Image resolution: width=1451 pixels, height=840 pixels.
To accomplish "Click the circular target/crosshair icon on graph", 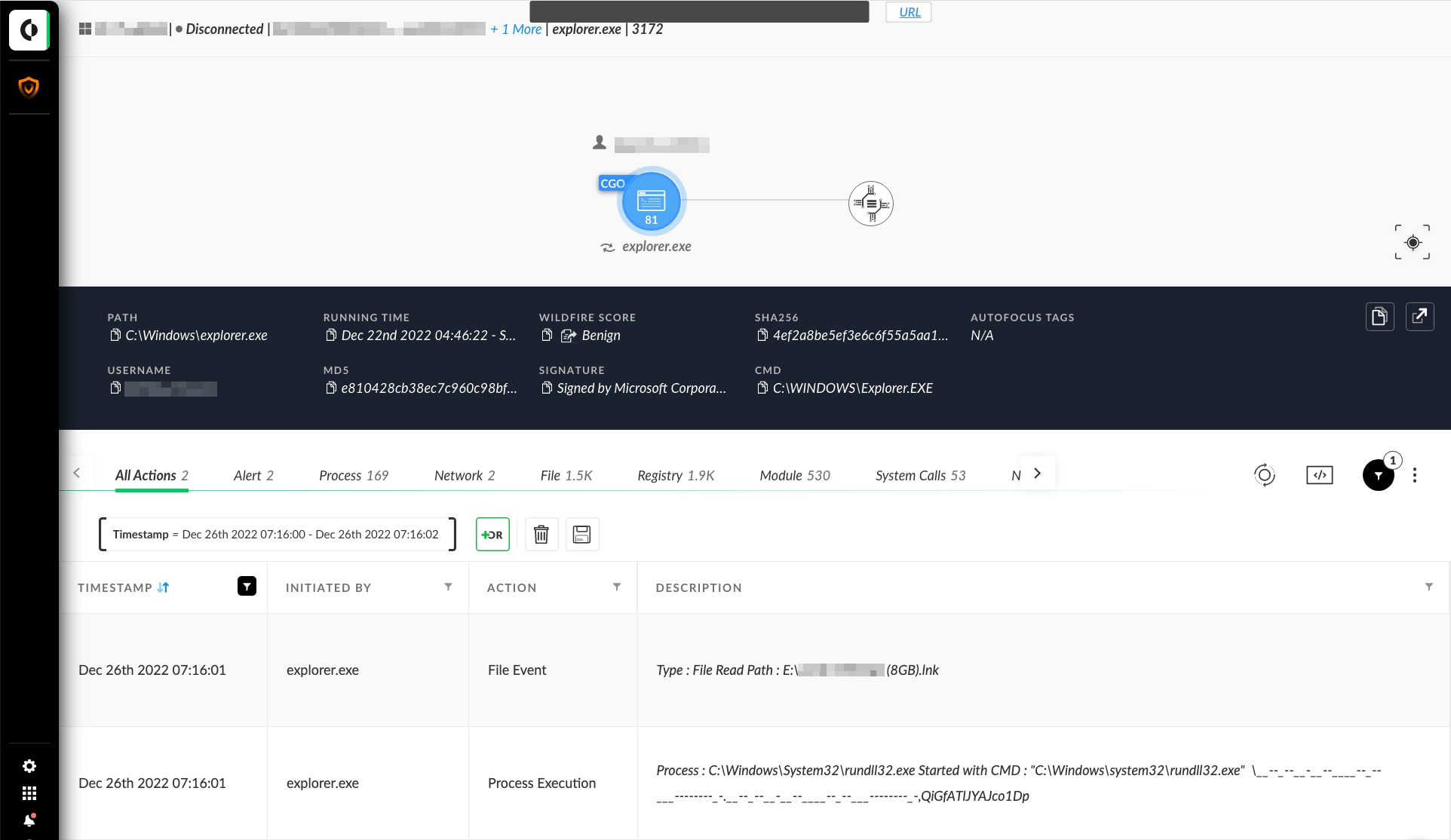I will [1413, 243].
